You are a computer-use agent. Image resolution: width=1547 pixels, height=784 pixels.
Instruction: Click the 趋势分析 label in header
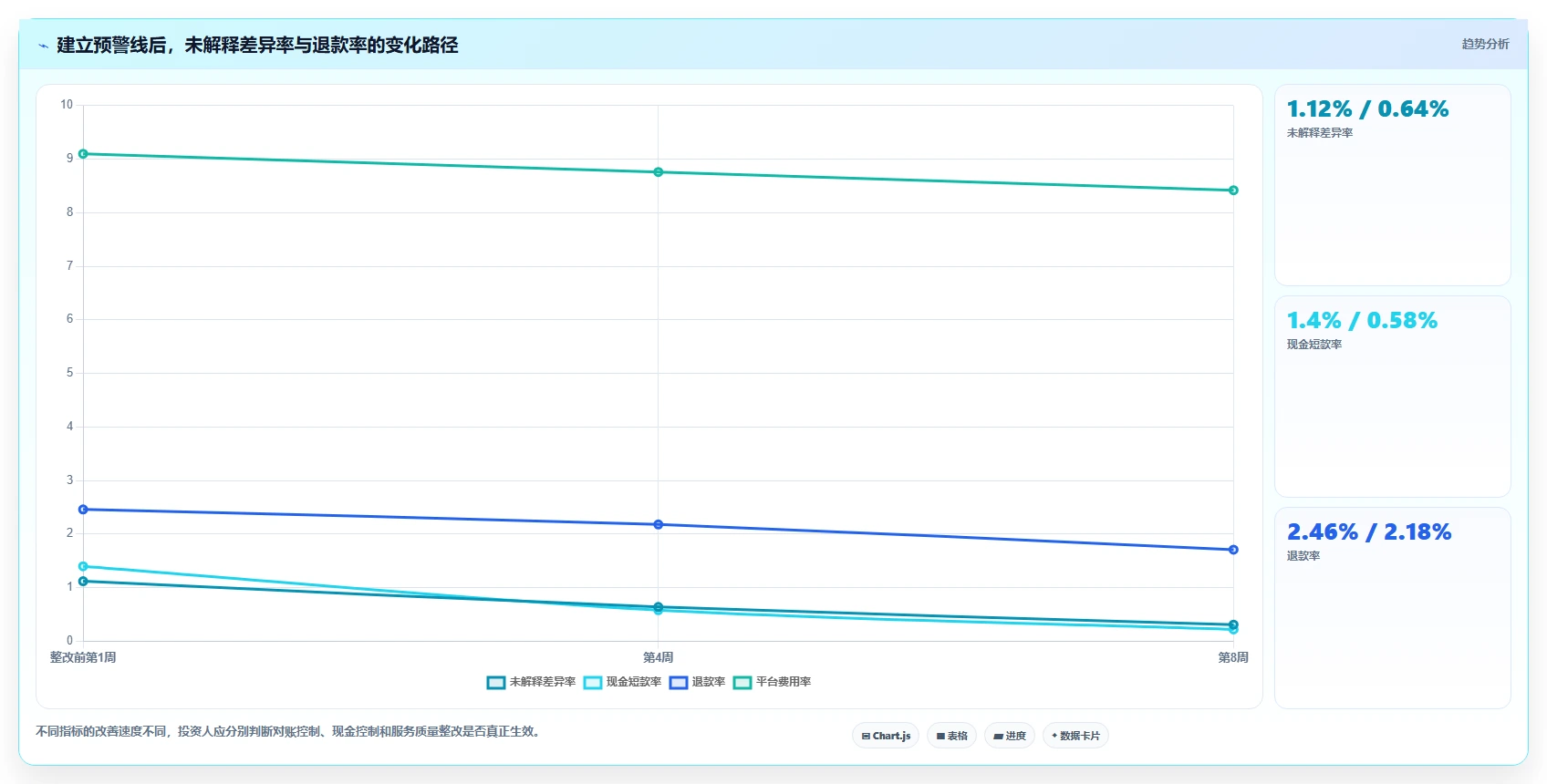[x=1485, y=44]
